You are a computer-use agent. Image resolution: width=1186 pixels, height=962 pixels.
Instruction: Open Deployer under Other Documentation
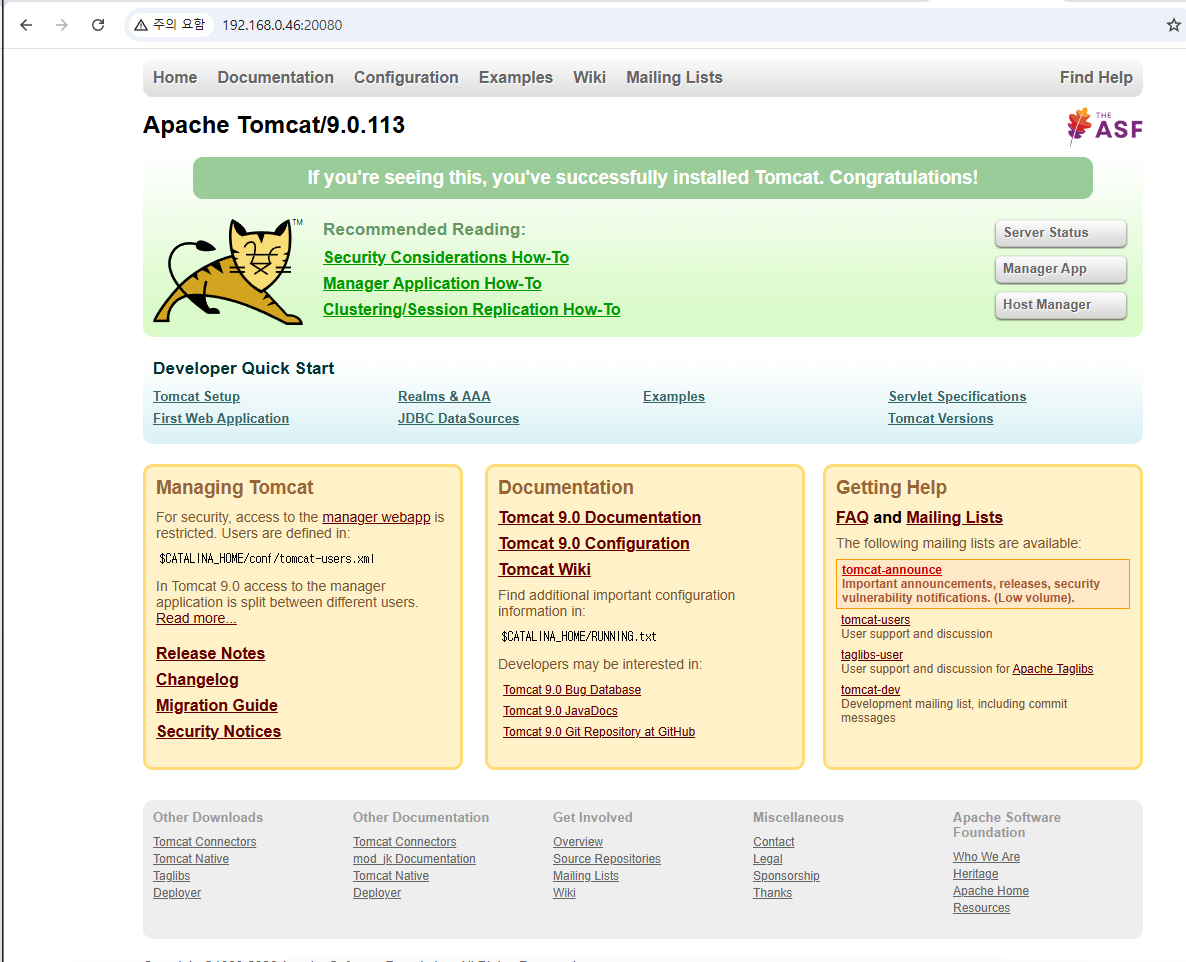click(377, 893)
